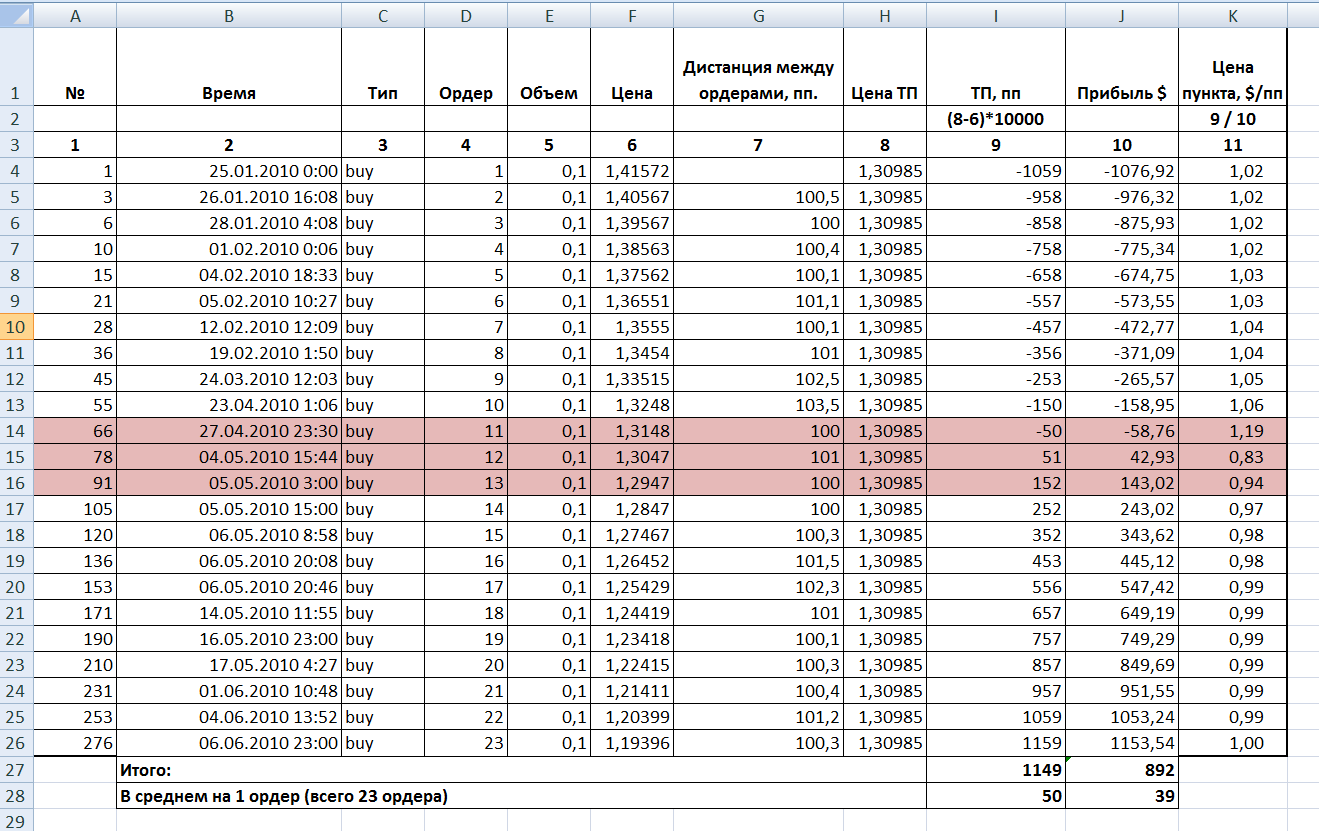
Task: Select total TP cell 1149
Action: [x=996, y=769]
